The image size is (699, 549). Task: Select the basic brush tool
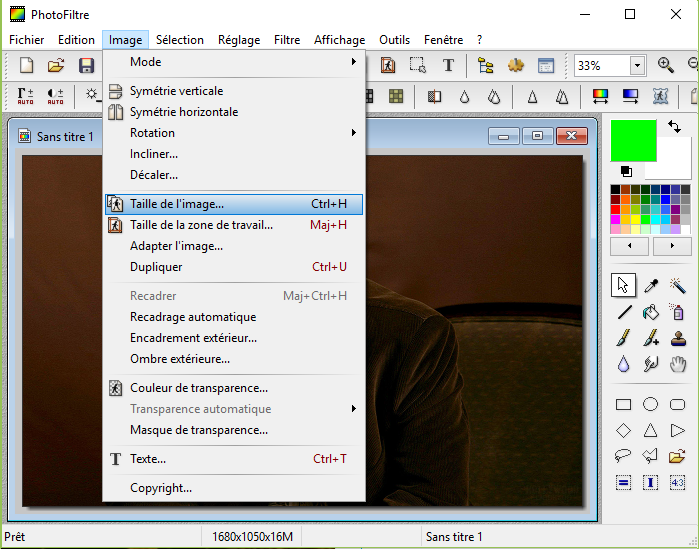(624, 338)
